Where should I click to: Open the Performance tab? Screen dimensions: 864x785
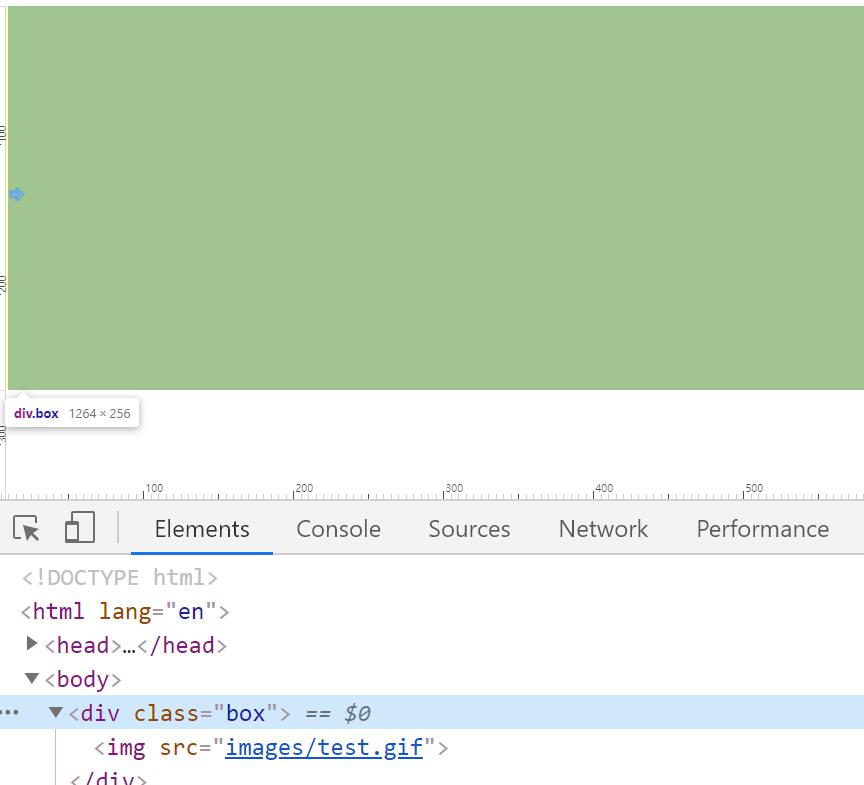(x=763, y=529)
